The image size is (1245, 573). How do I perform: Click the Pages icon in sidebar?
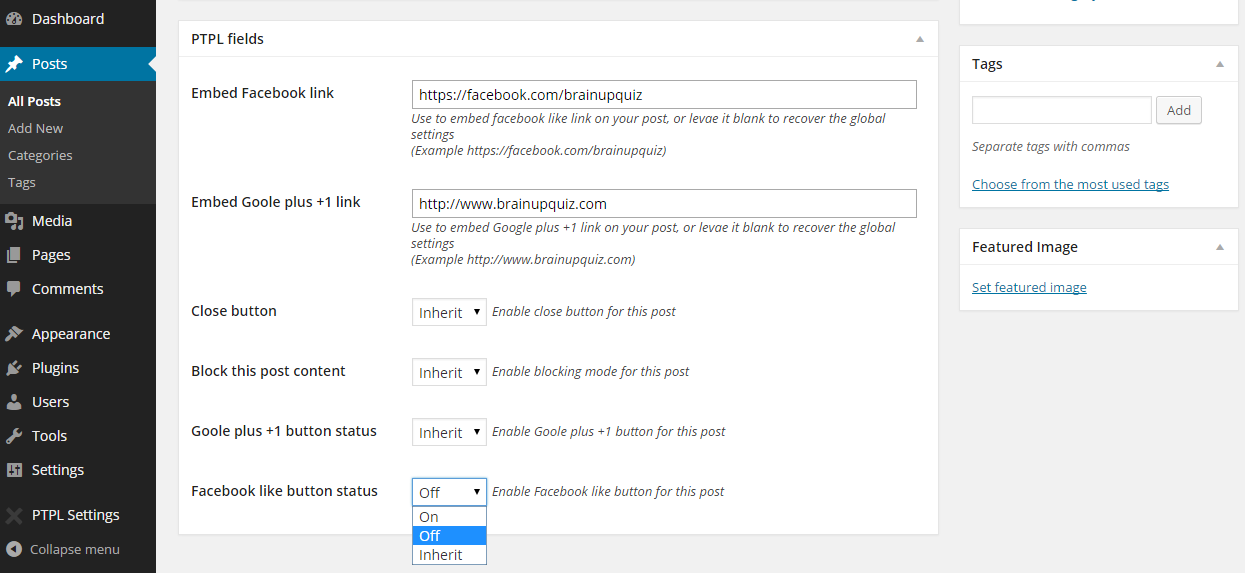pos(14,255)
